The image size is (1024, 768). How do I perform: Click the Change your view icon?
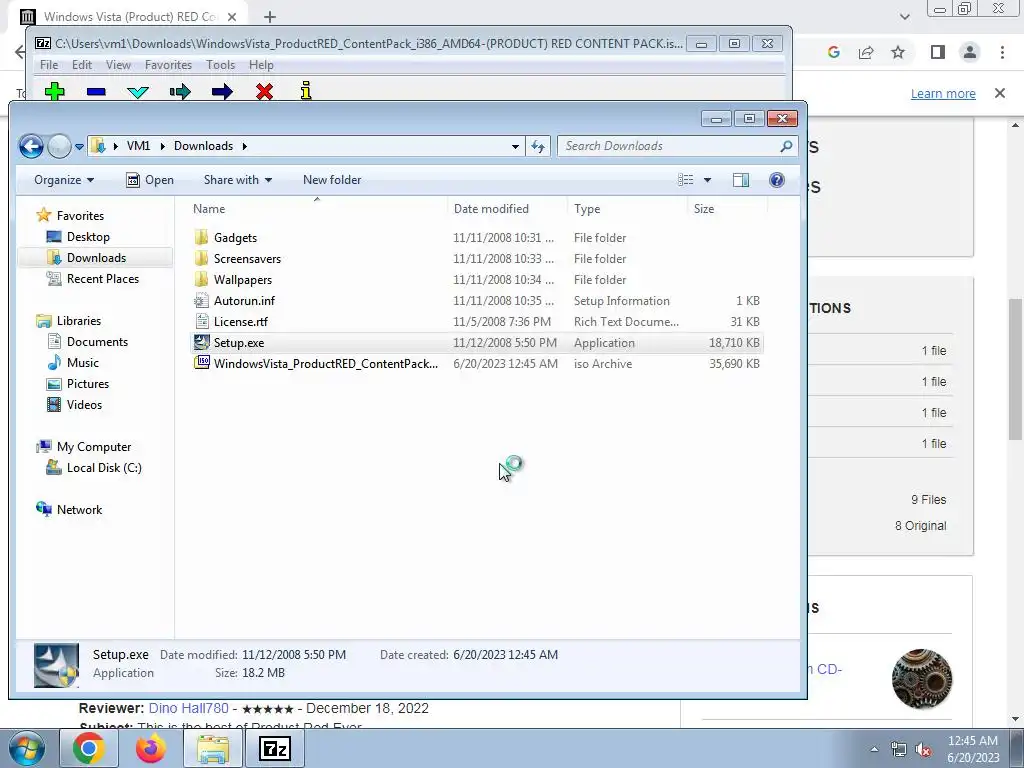tap(686, 180)
